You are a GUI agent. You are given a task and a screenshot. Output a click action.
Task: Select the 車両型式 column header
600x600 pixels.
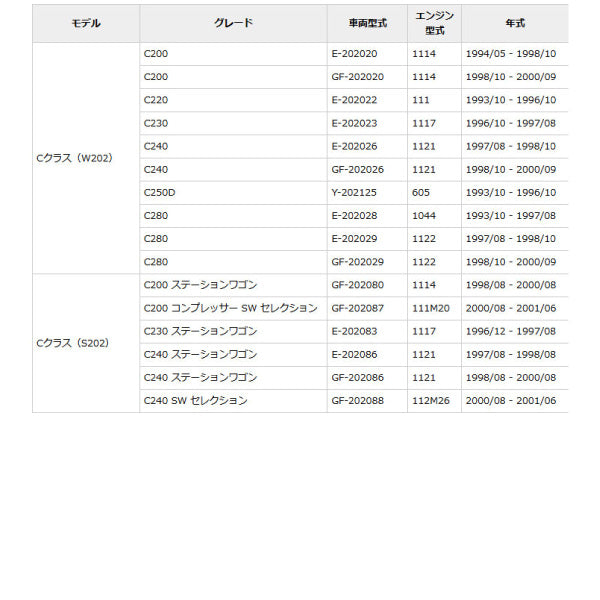[x=366, y=23]
